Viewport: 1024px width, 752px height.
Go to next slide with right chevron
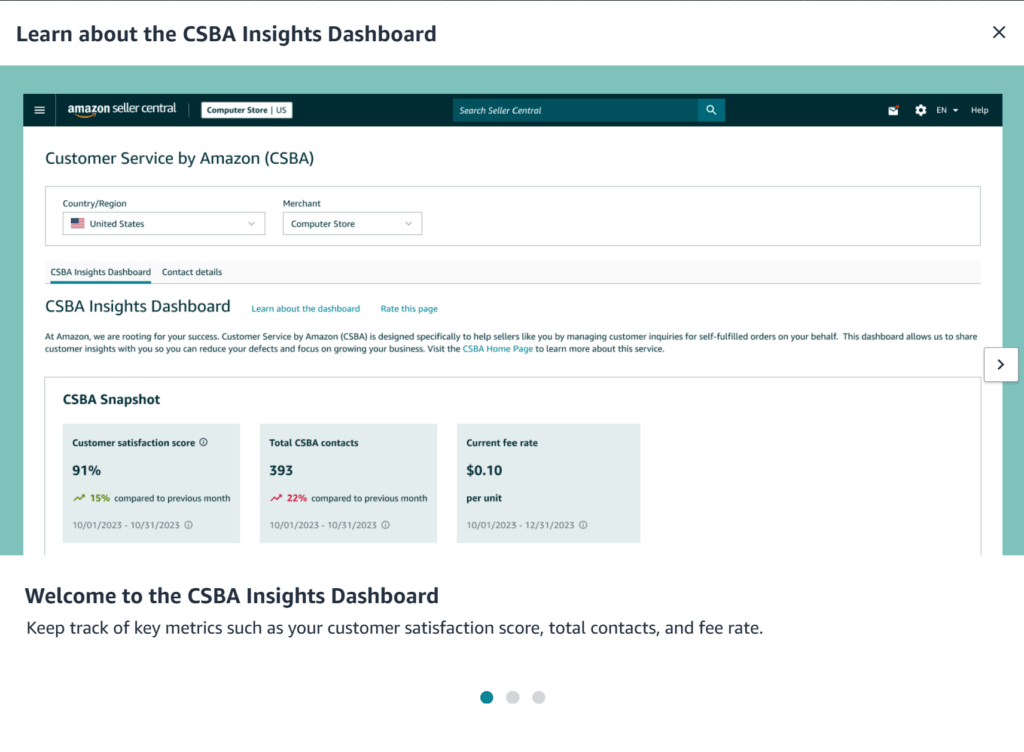click(1000, 364)
